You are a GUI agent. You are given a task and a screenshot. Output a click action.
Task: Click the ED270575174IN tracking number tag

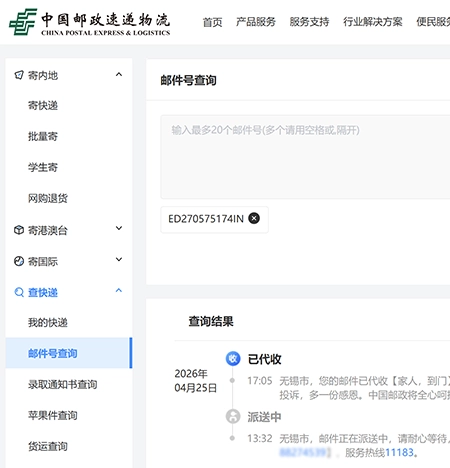pos(214,219)
